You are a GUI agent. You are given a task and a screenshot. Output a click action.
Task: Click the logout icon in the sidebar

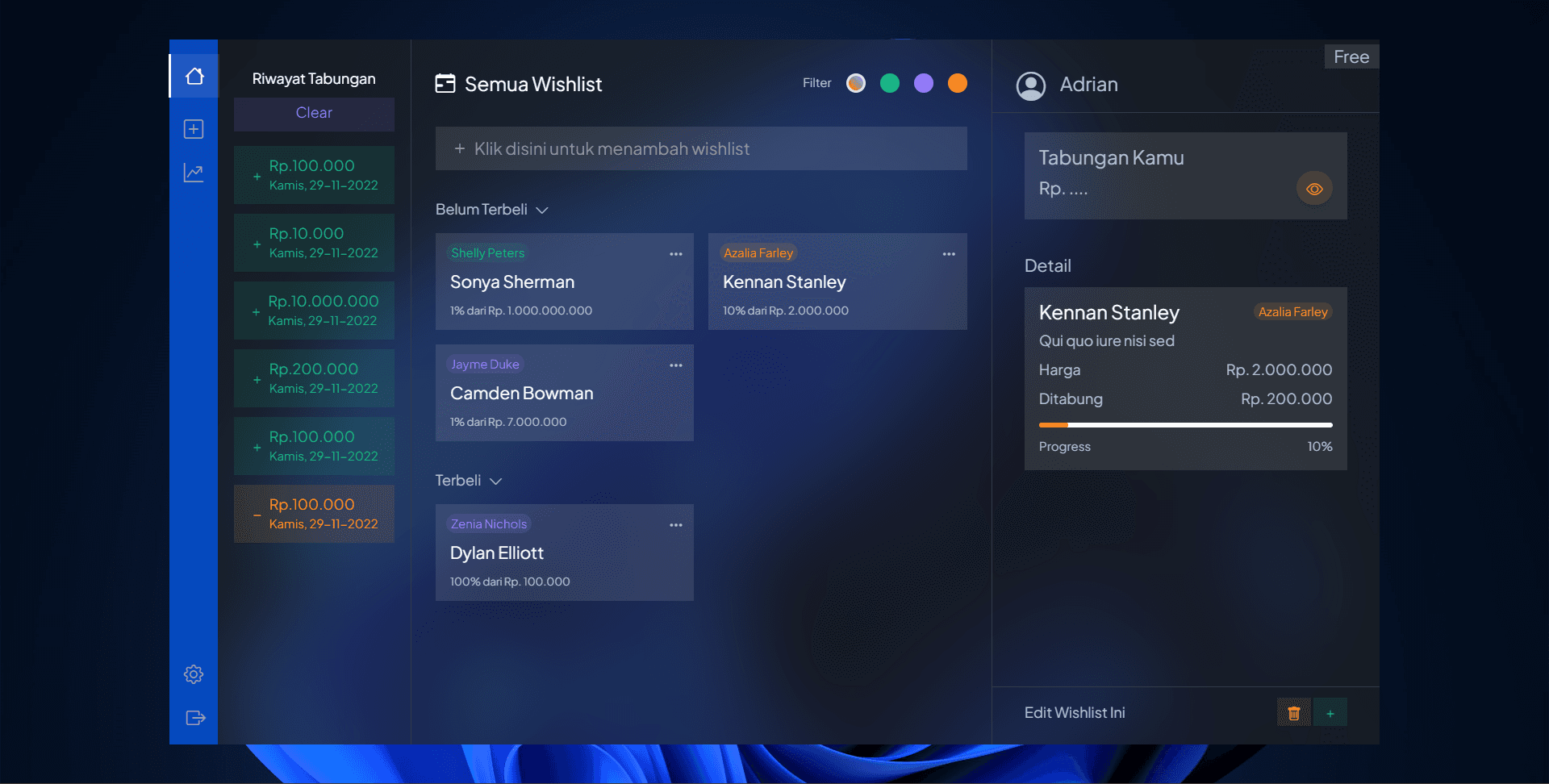[195, 718]
